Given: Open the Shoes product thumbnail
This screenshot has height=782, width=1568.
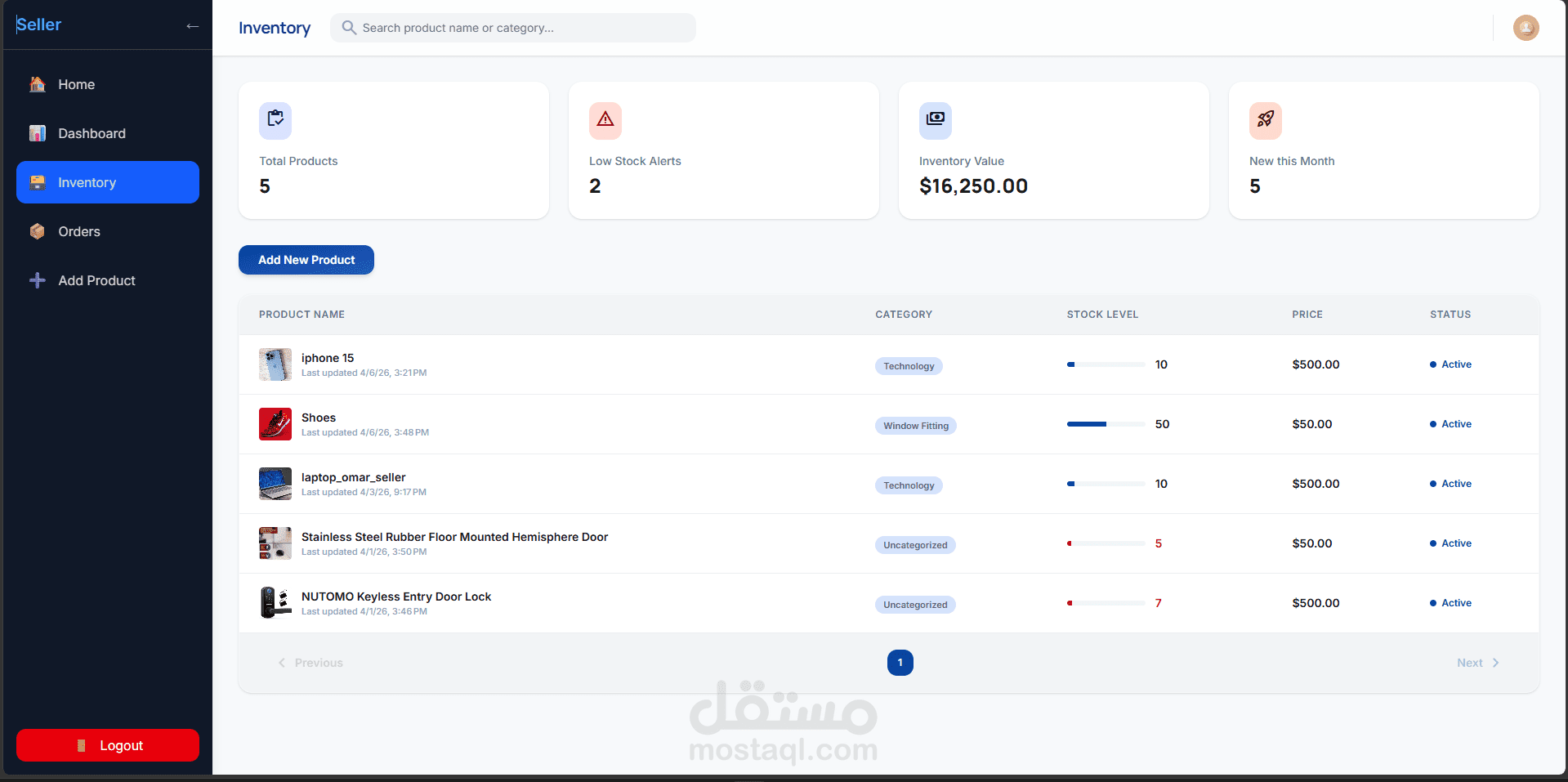Looking at the screenshot, I should point(275,424).
